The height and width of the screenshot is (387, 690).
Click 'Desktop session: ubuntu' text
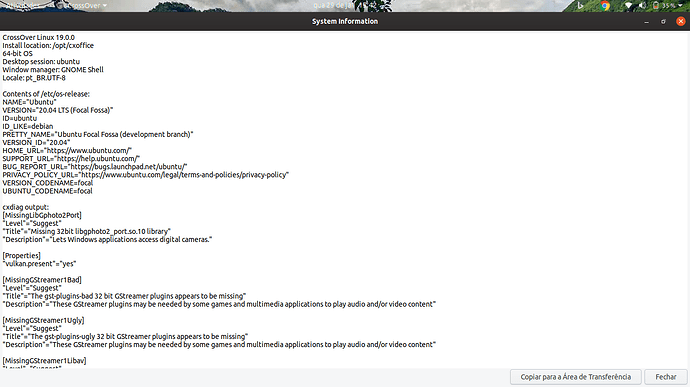pos(41,62)
